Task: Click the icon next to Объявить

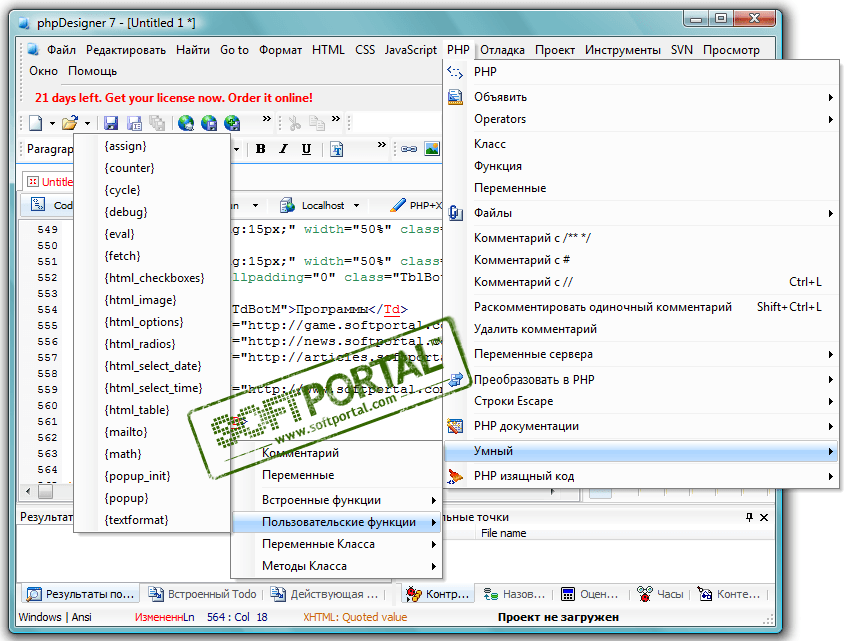Action: (x=455, y=97)
